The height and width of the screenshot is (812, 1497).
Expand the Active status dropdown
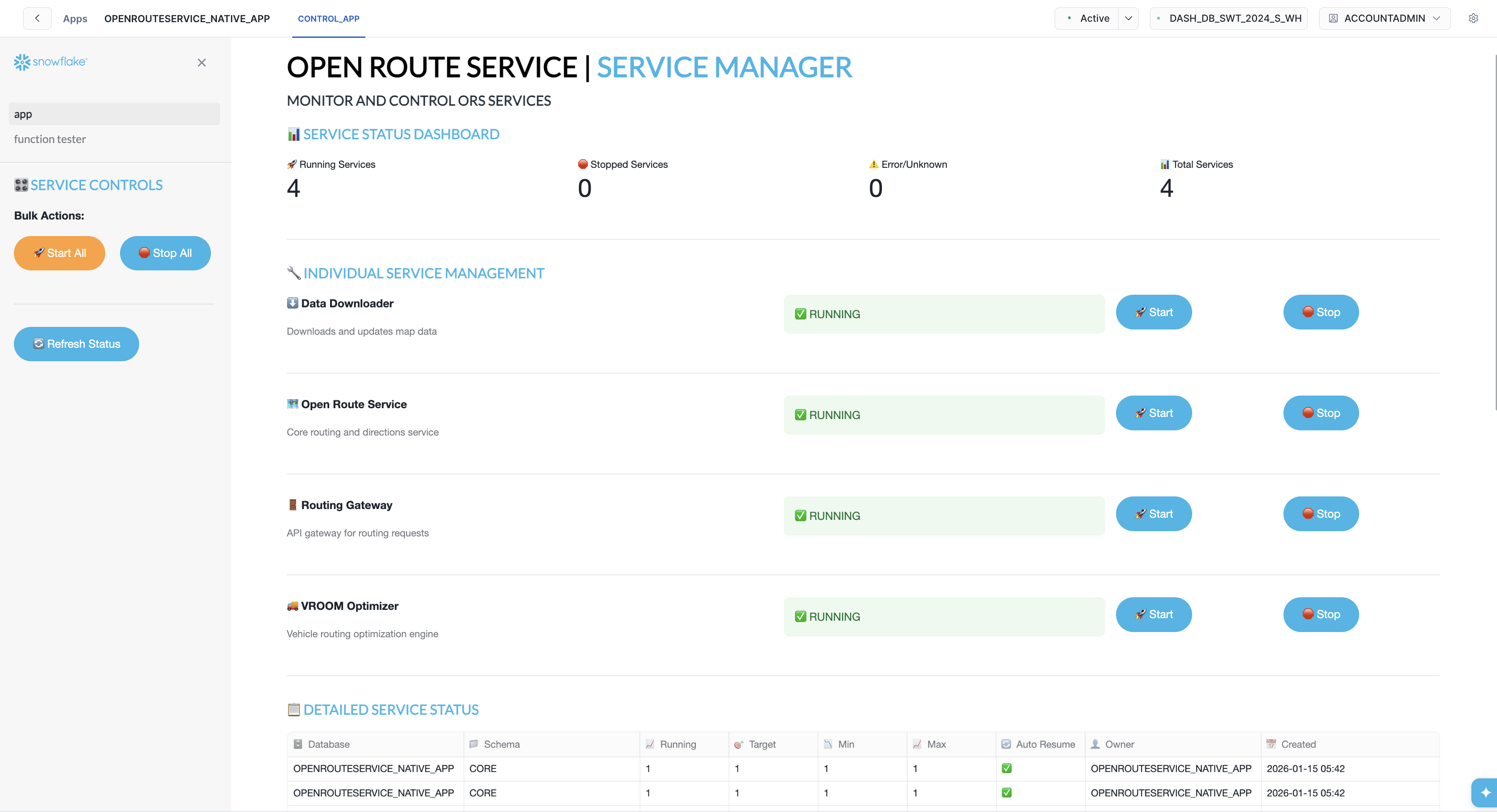pyautogui.click(x=1129, y=18)
